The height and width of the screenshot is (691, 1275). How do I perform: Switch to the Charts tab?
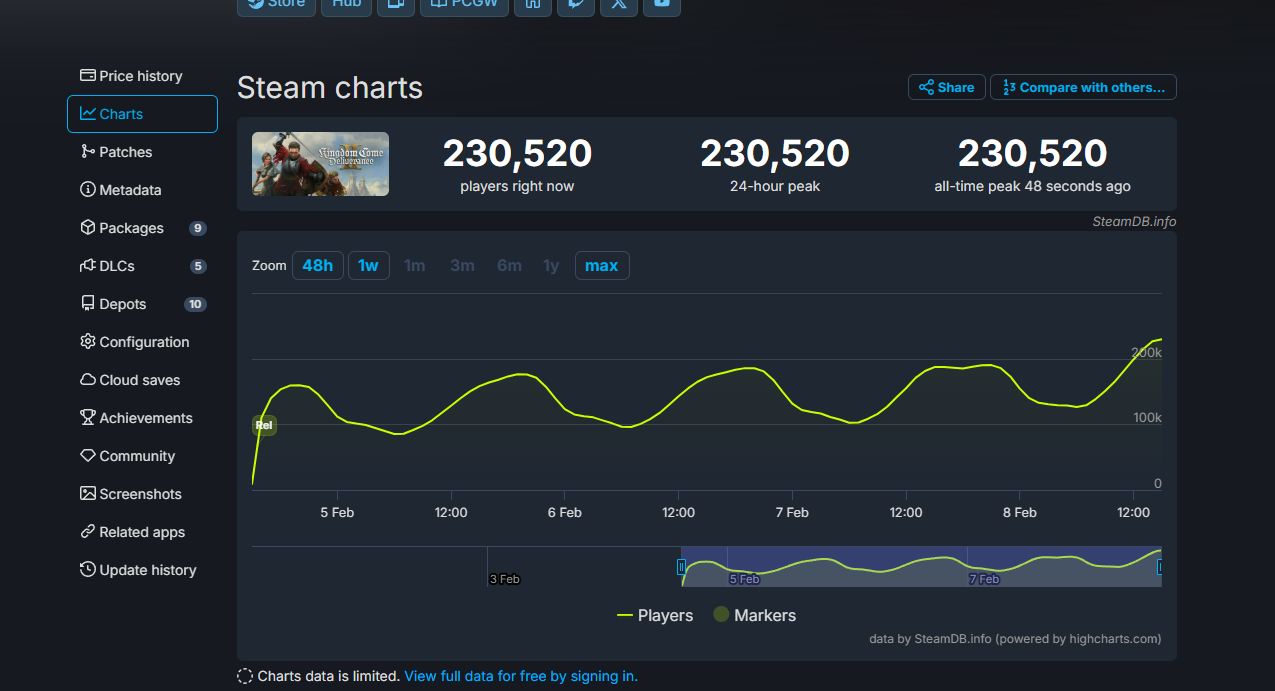pyautogui.click(x=142, y=114)
